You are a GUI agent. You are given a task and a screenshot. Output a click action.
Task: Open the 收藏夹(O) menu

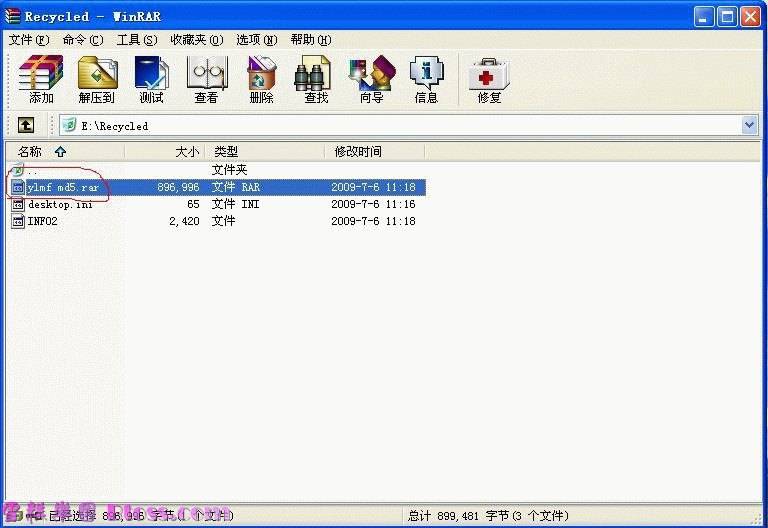click(x=196, y=40)
